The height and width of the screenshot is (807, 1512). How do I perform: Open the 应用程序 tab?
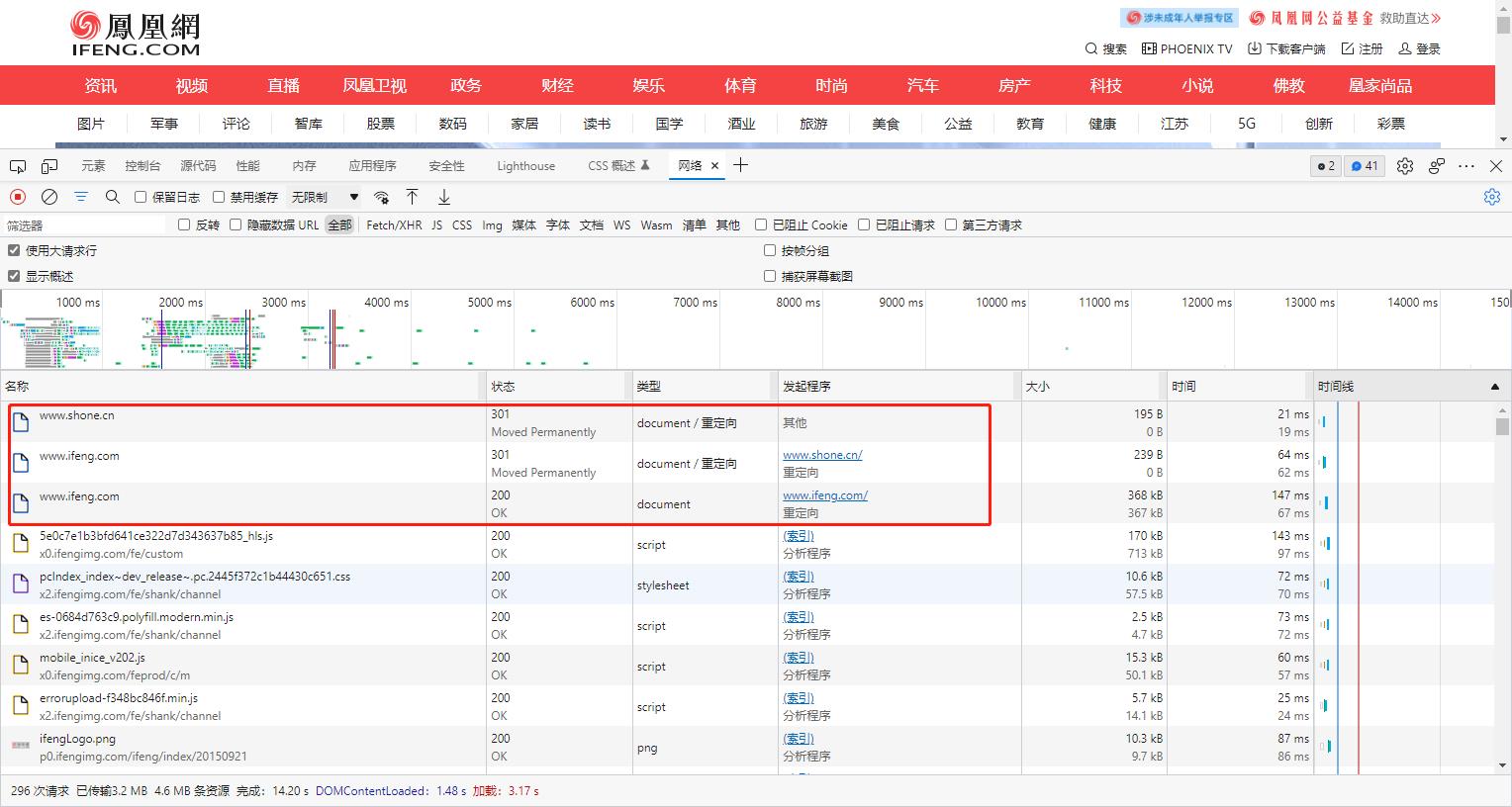(372, 166)
